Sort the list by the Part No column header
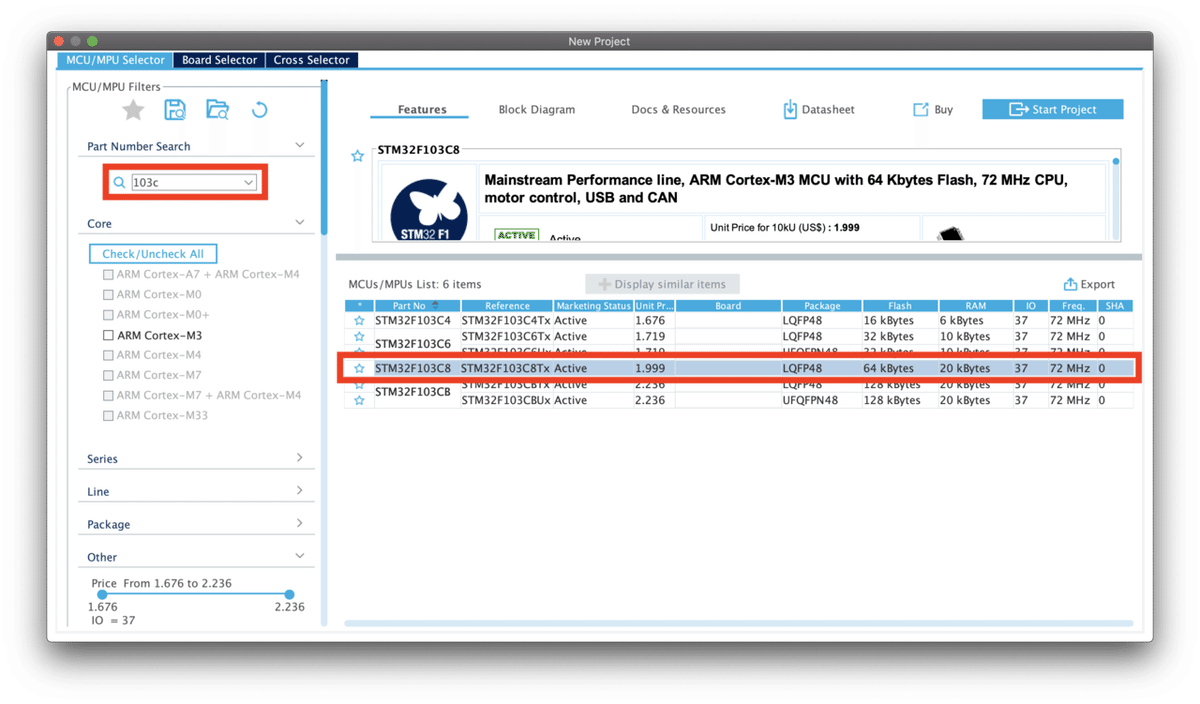 pos(417,306)
